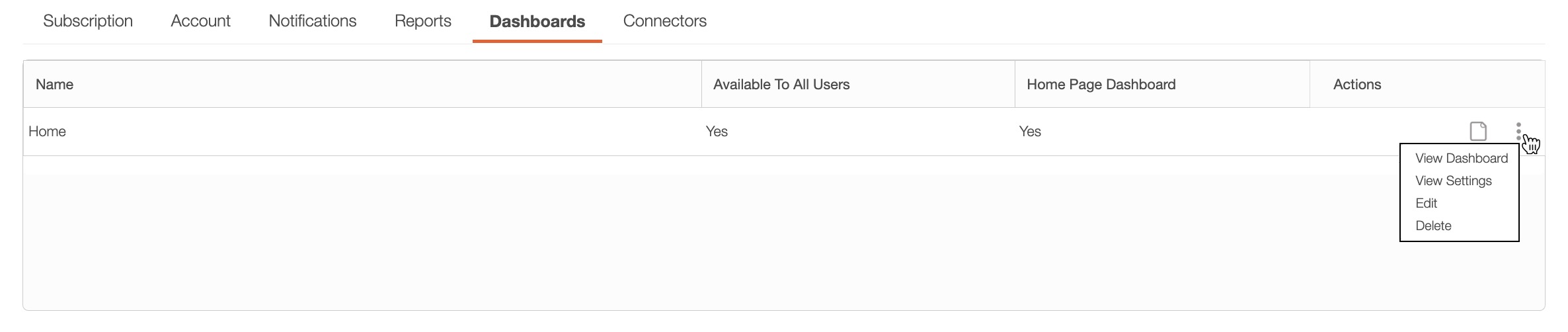This screenshot has height=332, width=1568.
Task: Click Edit in the actions menu
Action: click(x=1427, y=203)
